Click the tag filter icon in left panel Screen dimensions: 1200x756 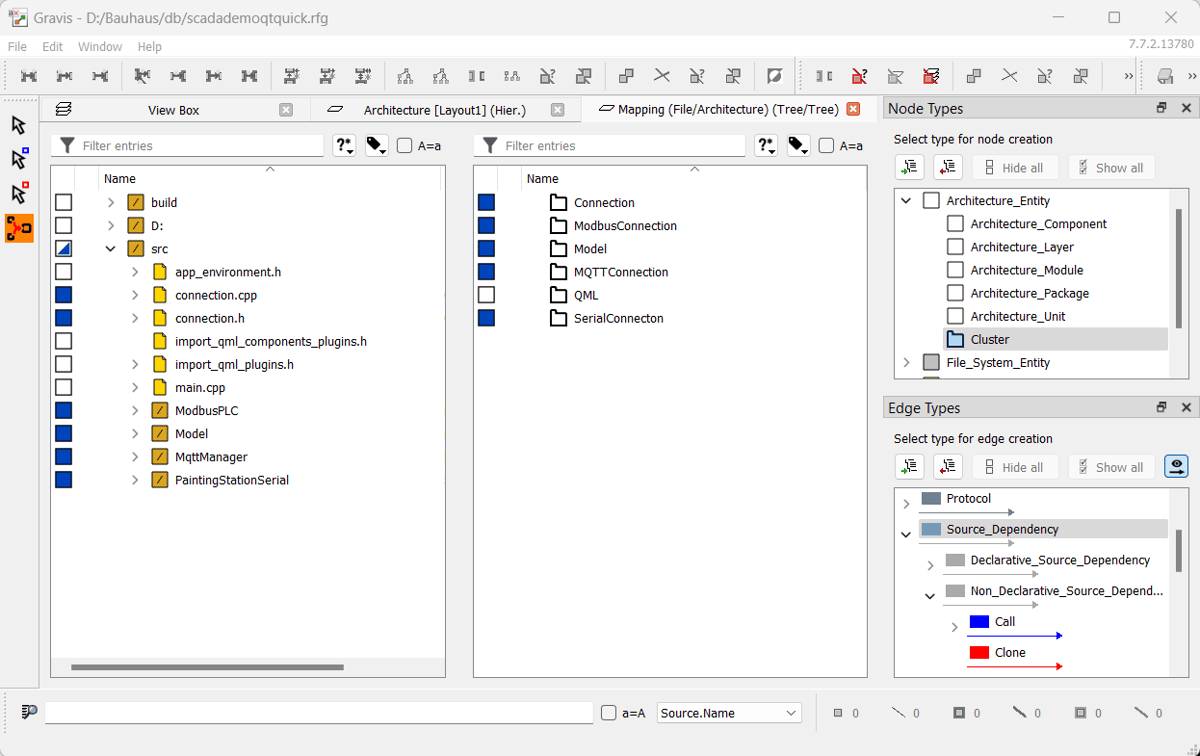pos(376,146)
